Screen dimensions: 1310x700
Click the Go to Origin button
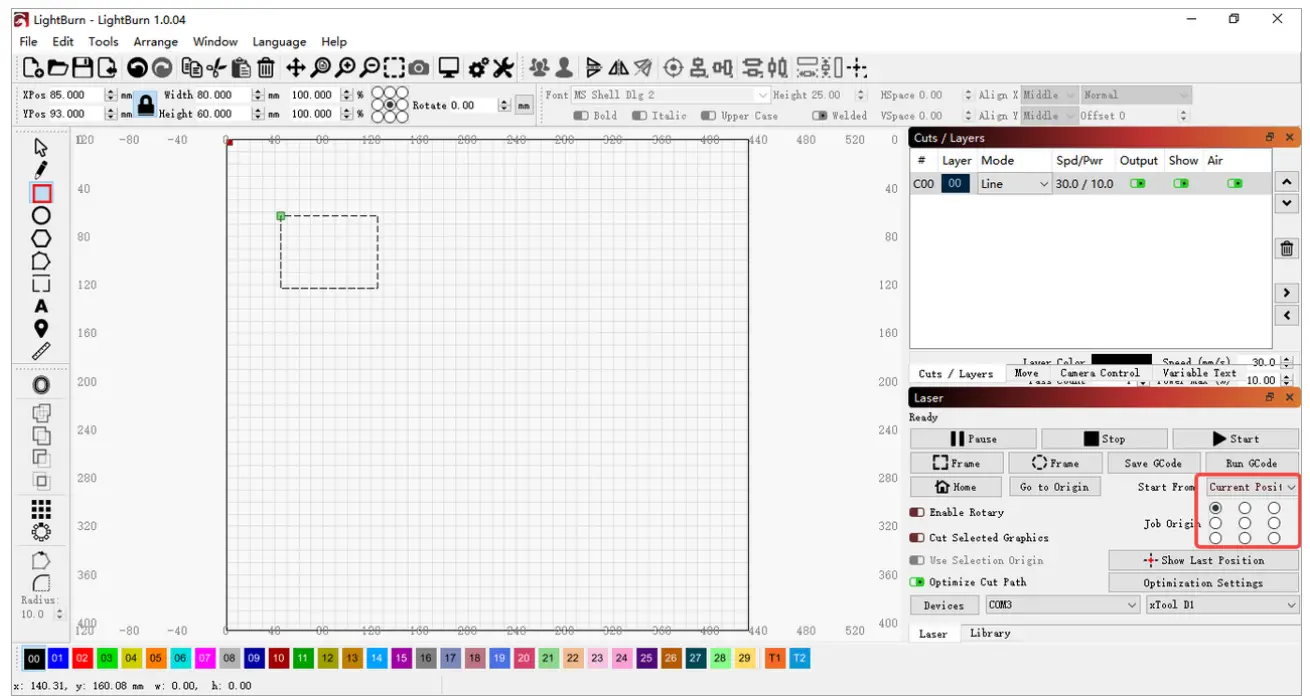tap(1055, 487)
